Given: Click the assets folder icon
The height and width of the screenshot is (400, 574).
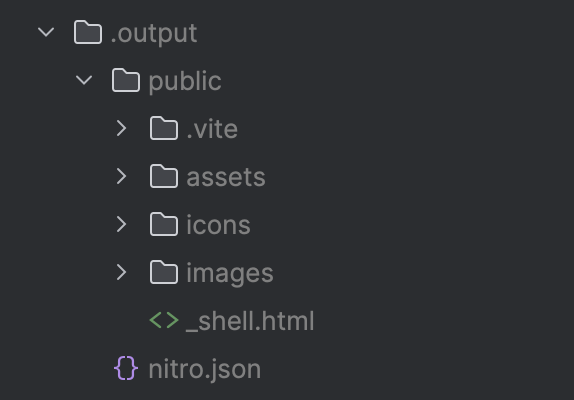Looking at the screenshot, I should pyautogui.click(x=164, y=176).
